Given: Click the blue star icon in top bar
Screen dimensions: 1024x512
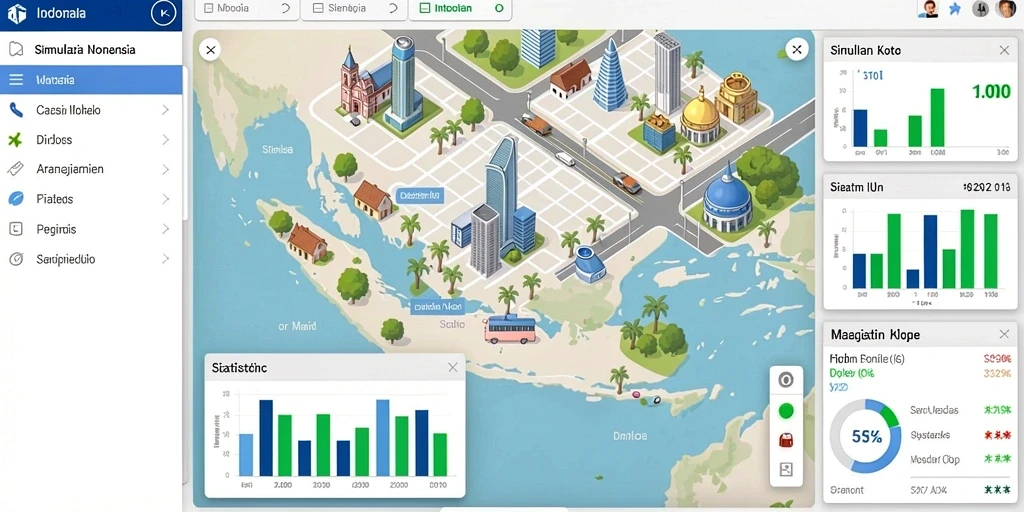Looking at the screenshot, I should (x=955, y=8).
